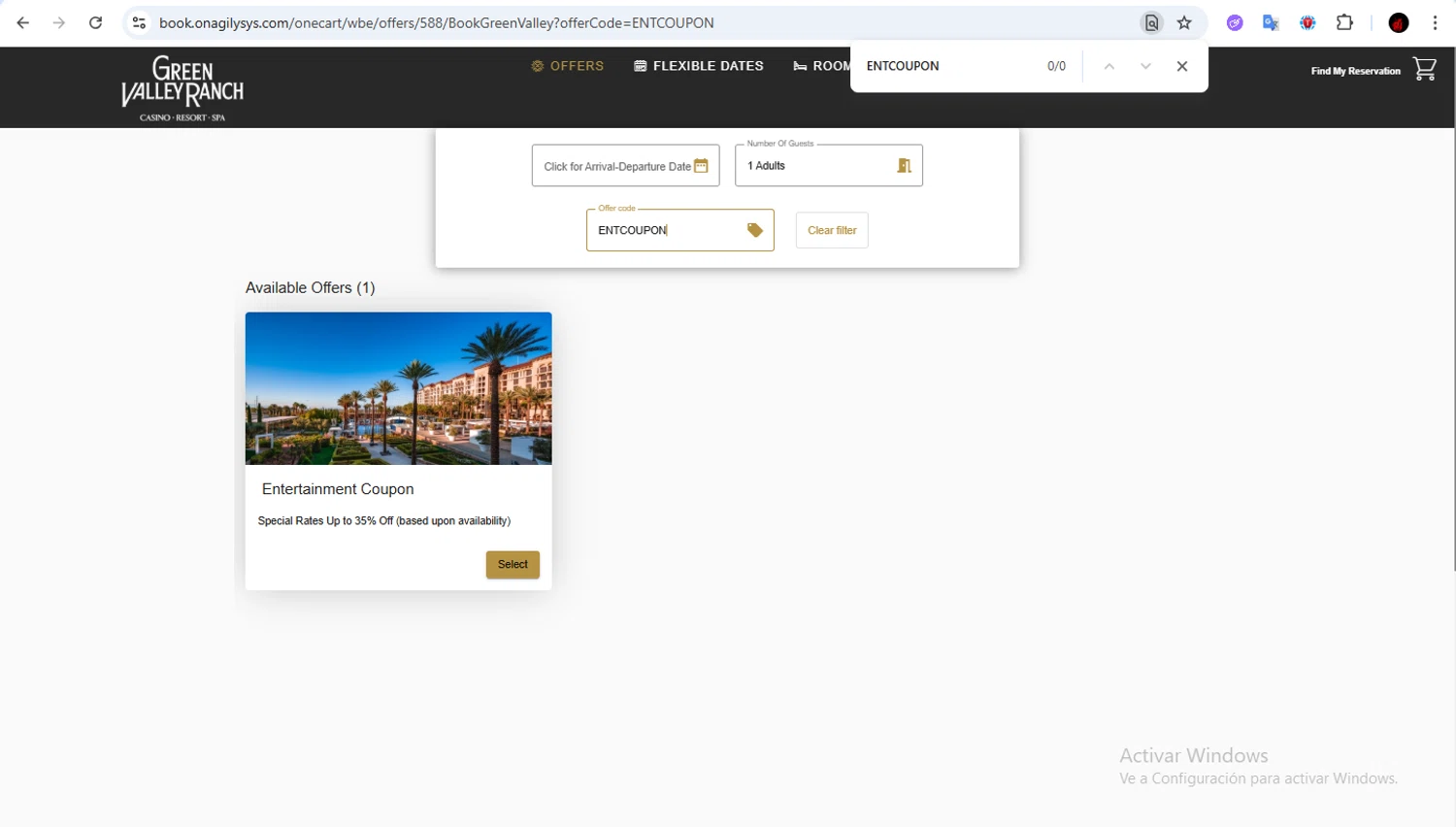This screenshot has height=827, width=1456.
Task: Click the Entertainment Coupon title
Action: point(338,489)
